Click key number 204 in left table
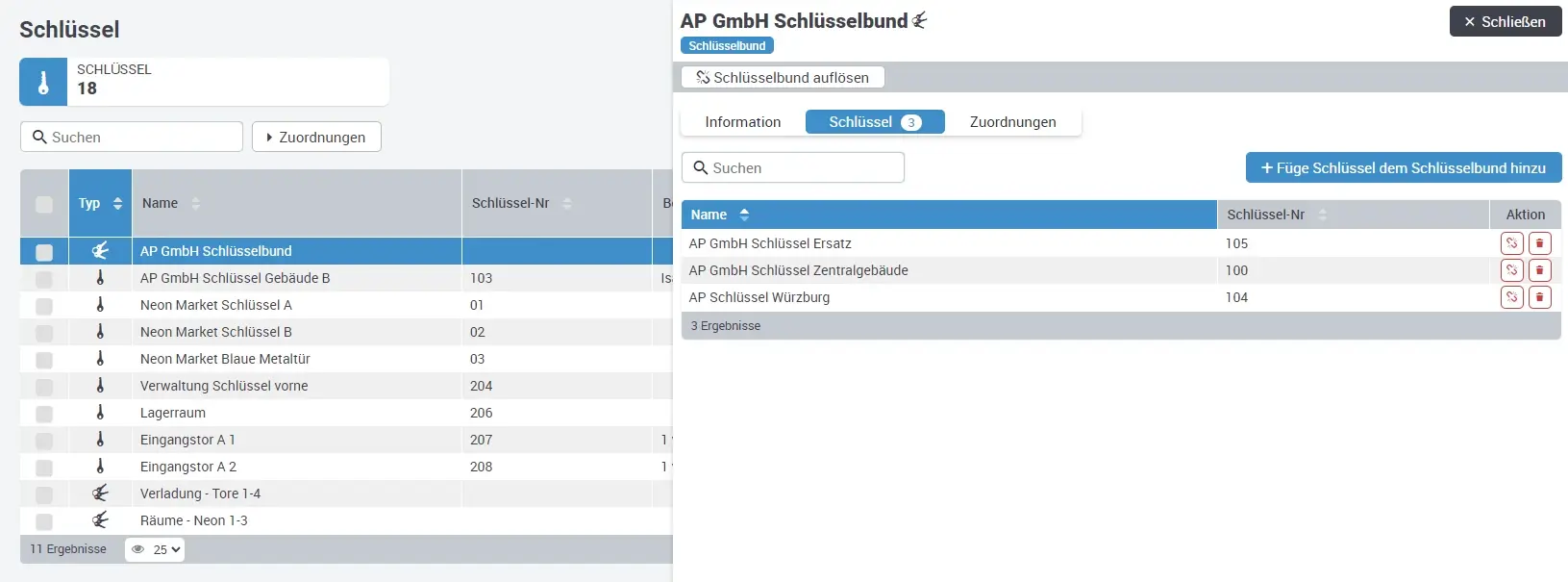The height and width of the screenshot is (582, 1568). click(481, 386)
